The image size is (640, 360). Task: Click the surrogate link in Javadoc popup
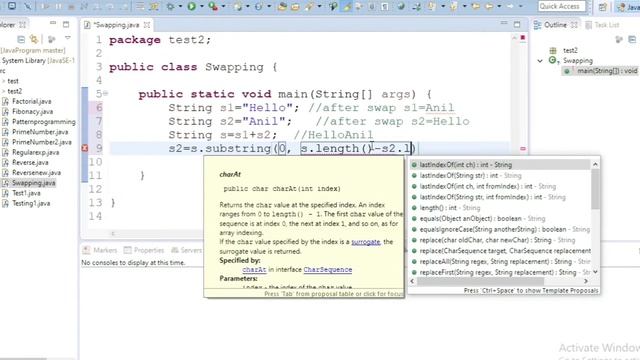[365, 242]
